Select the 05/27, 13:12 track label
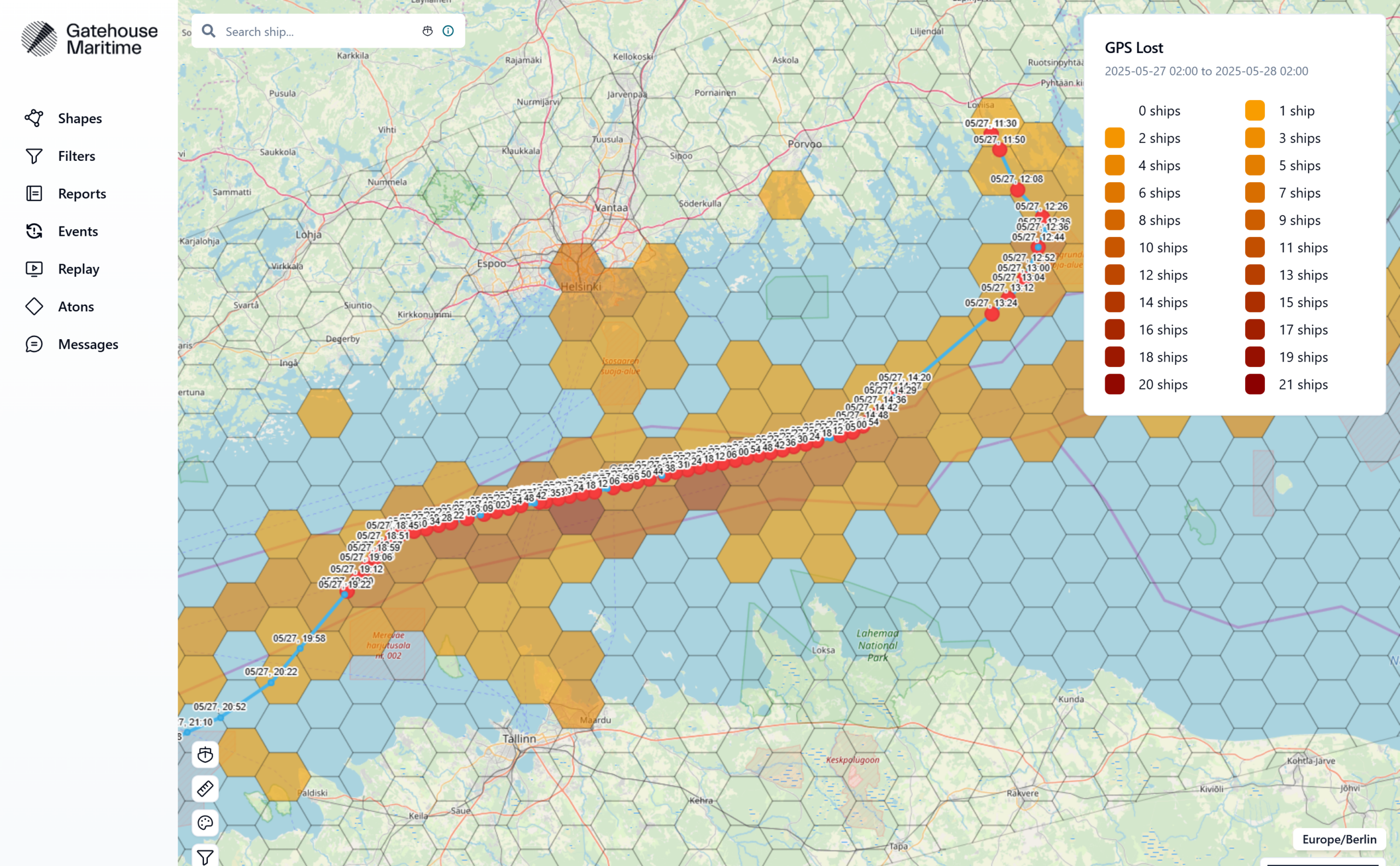This screenshot has width=1400, height=866. (x=1007, y=288)
